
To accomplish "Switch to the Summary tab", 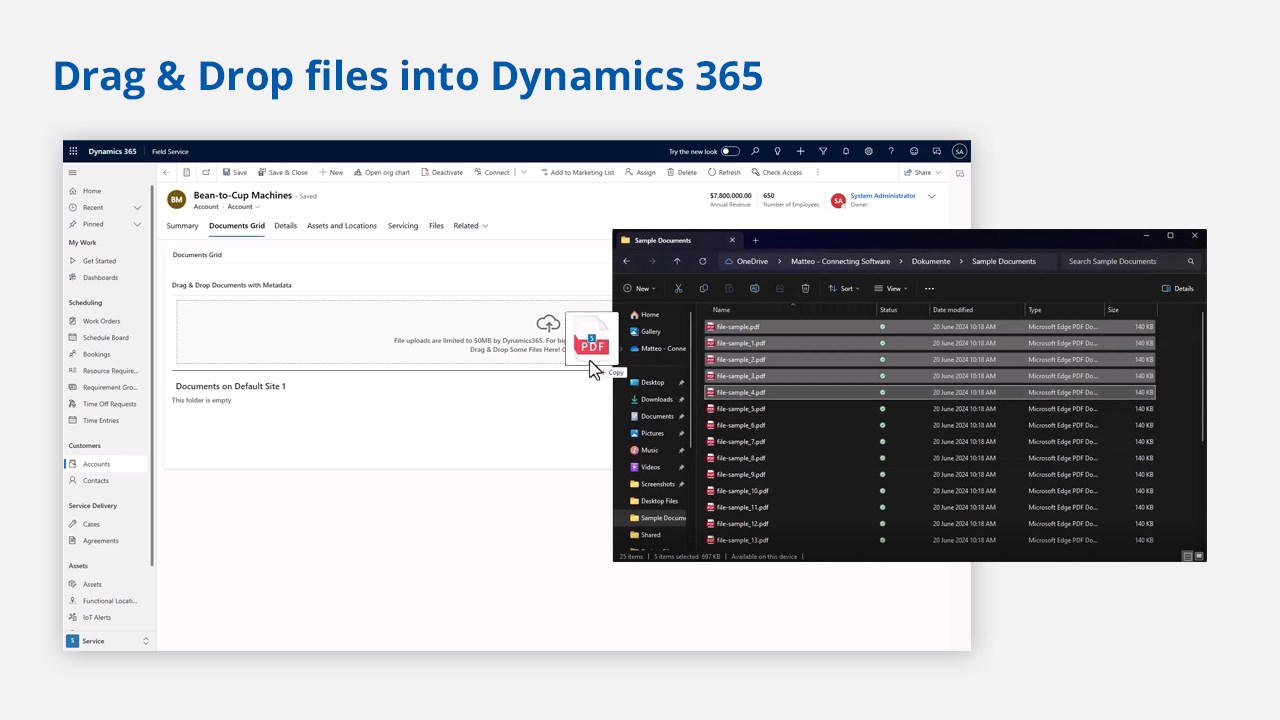I will (x=182, y=226).
